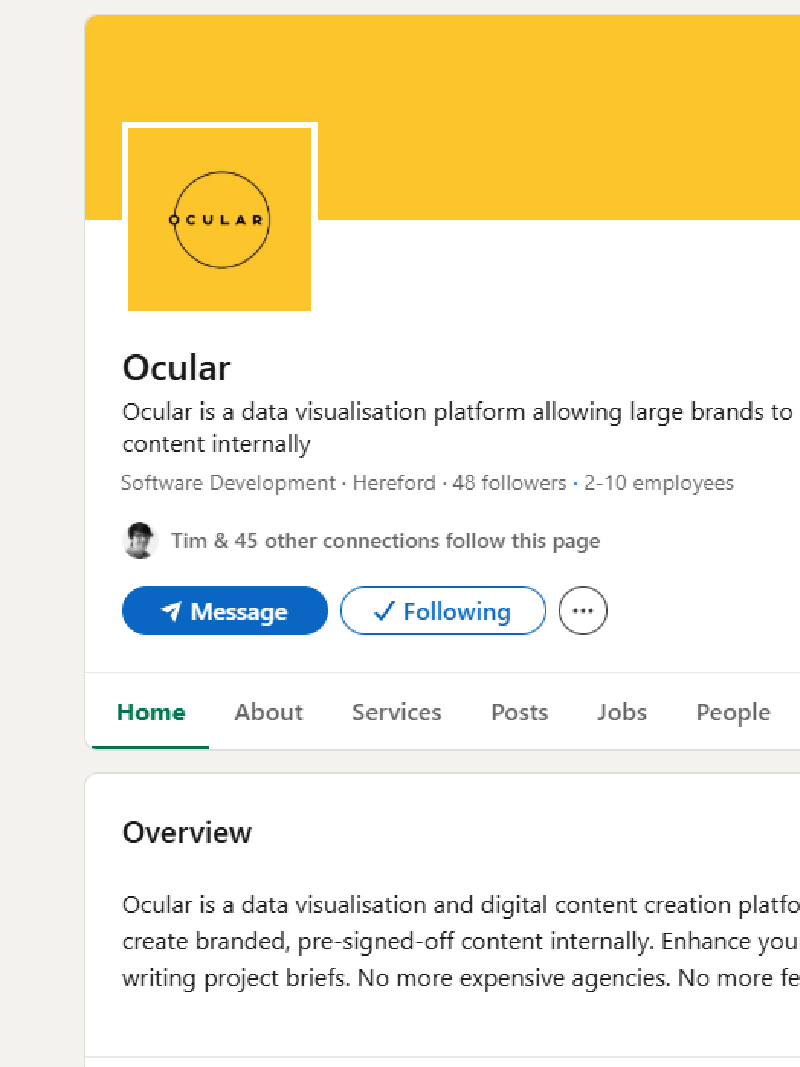The width and height of the screenshot is (800, 1067).
Task: Click the Ocular company name heading
Action: pos(176,368)
